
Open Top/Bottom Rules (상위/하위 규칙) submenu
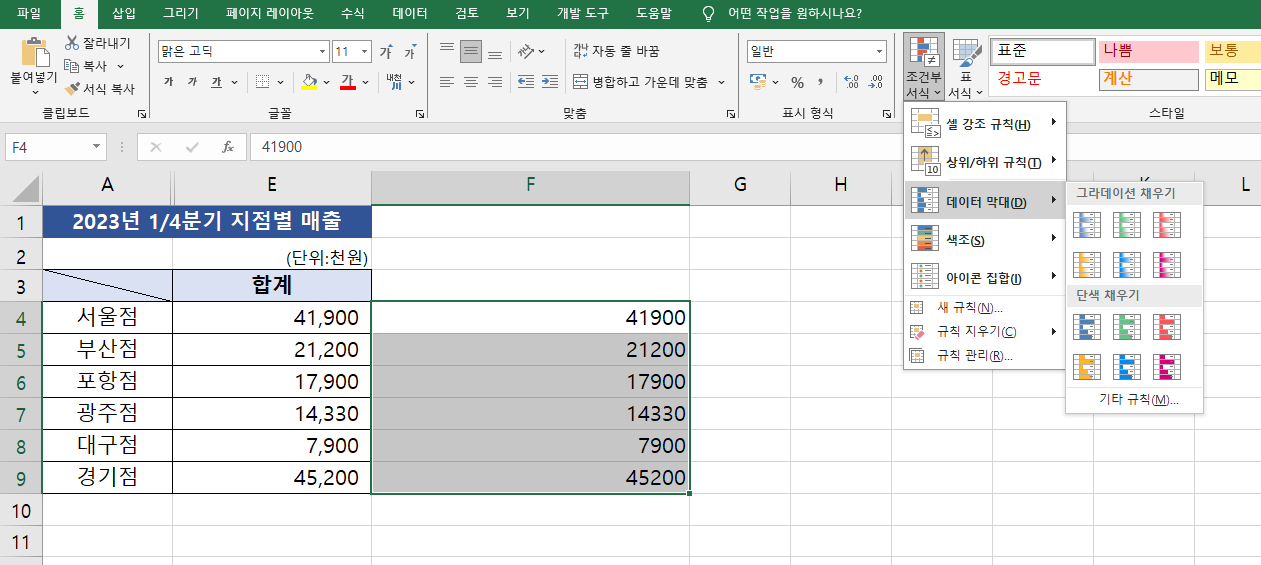tap(985, 162)
